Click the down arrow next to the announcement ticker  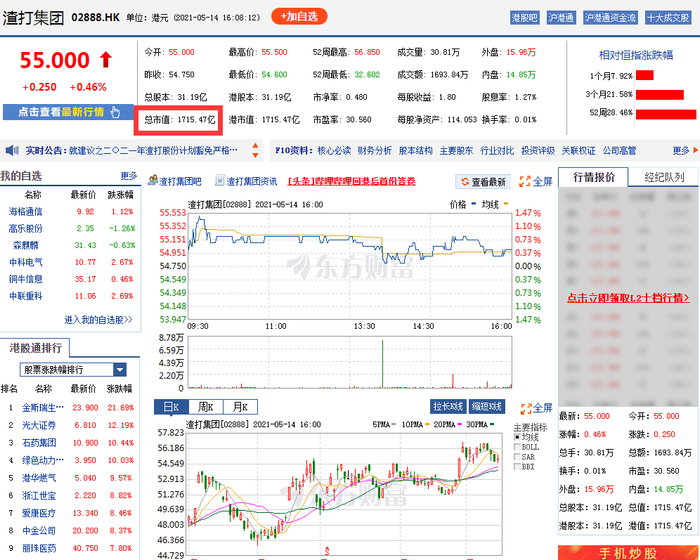pos(255,155)
